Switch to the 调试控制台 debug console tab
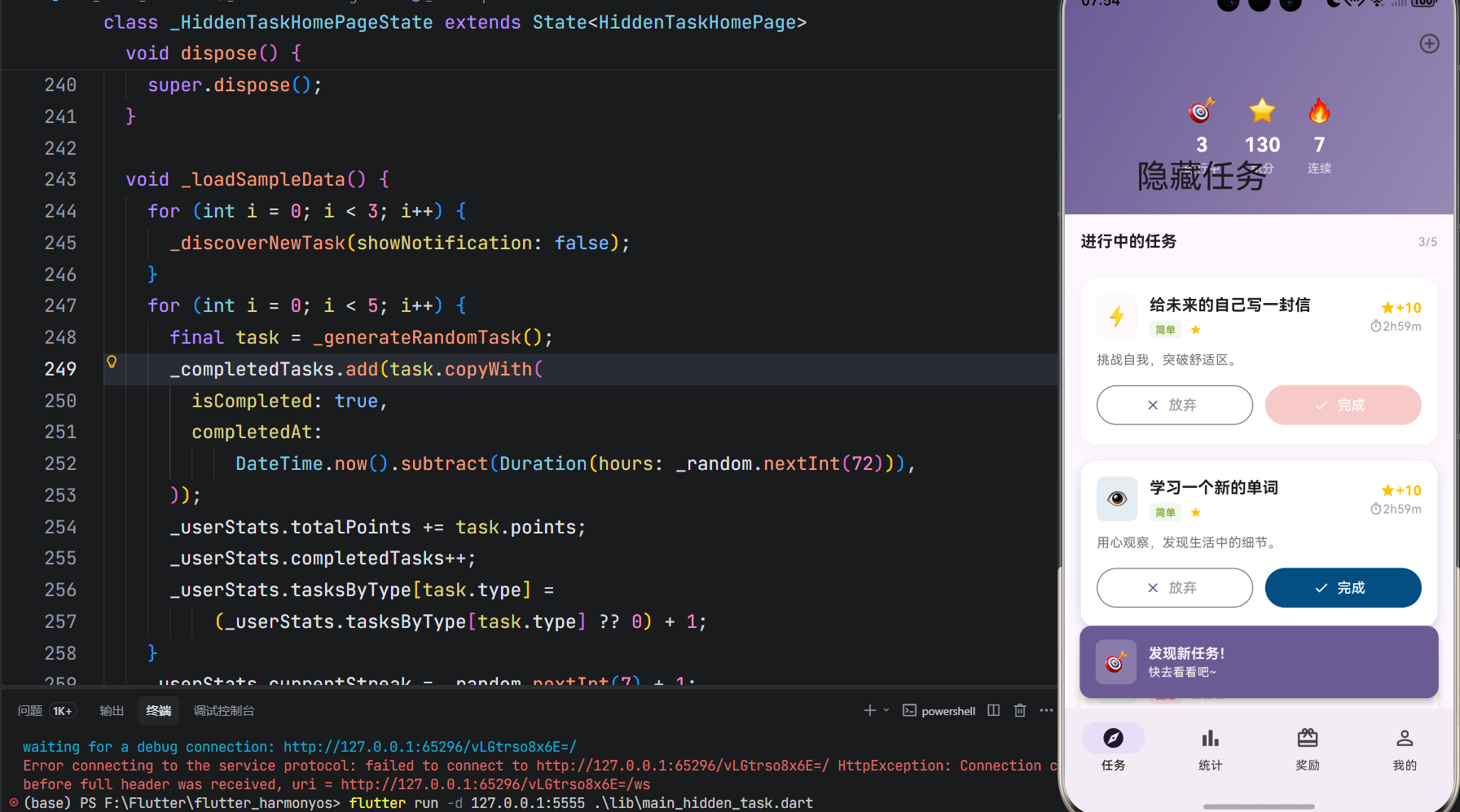This screenshot has width=1460, height=812. (x=224, y=710)
